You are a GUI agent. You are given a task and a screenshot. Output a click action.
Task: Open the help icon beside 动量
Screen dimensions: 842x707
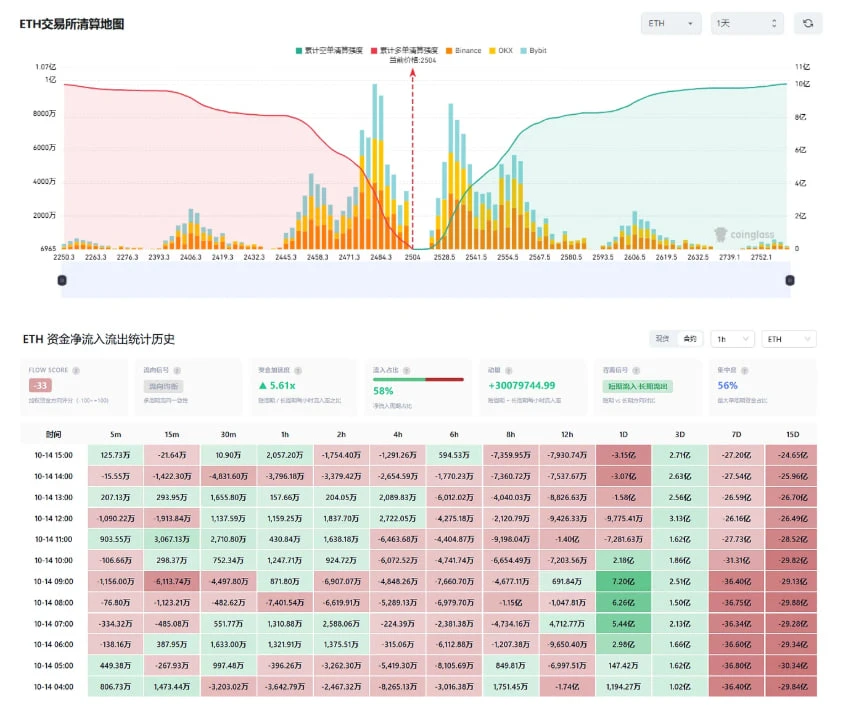pos(509,370)
